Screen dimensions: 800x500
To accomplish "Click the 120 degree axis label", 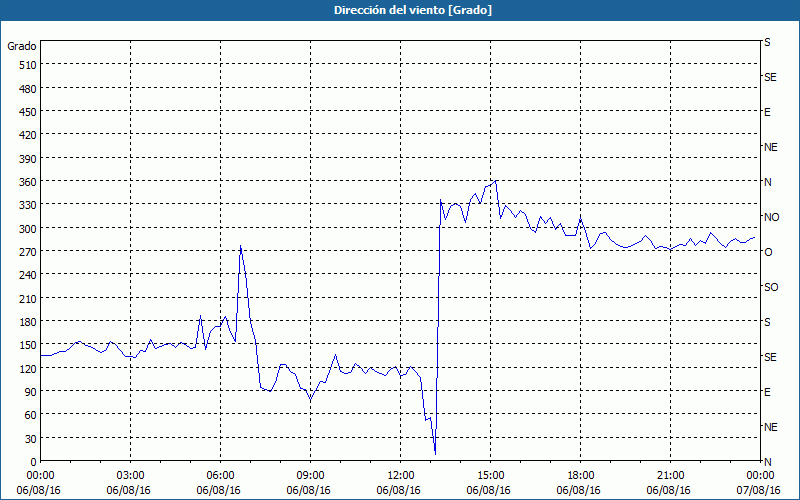I will [28, 368].
